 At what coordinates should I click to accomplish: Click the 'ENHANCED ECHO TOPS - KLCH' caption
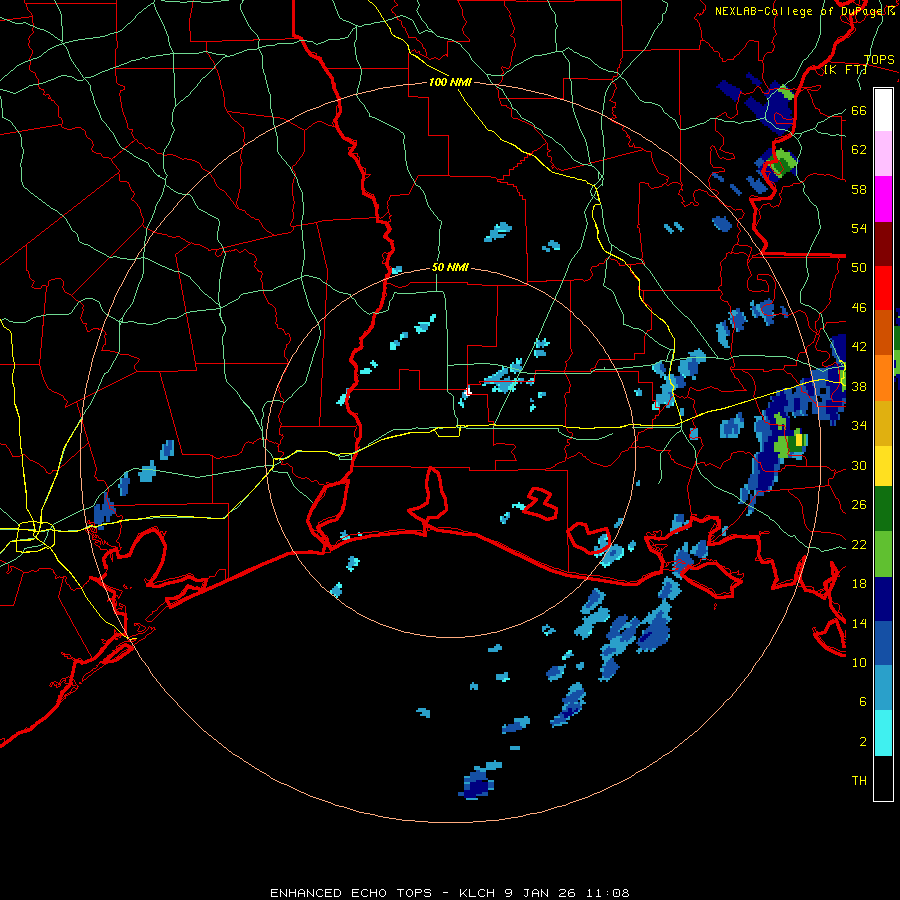click(x=382, y=893)
